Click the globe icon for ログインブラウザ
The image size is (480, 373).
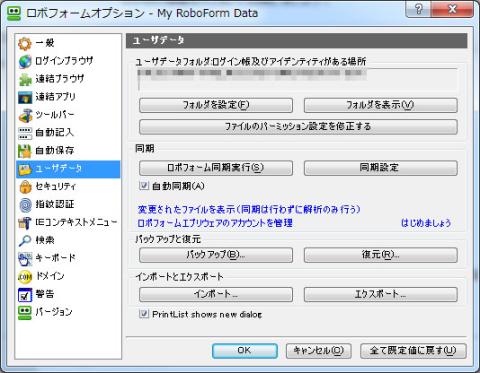tap(25, 61)
